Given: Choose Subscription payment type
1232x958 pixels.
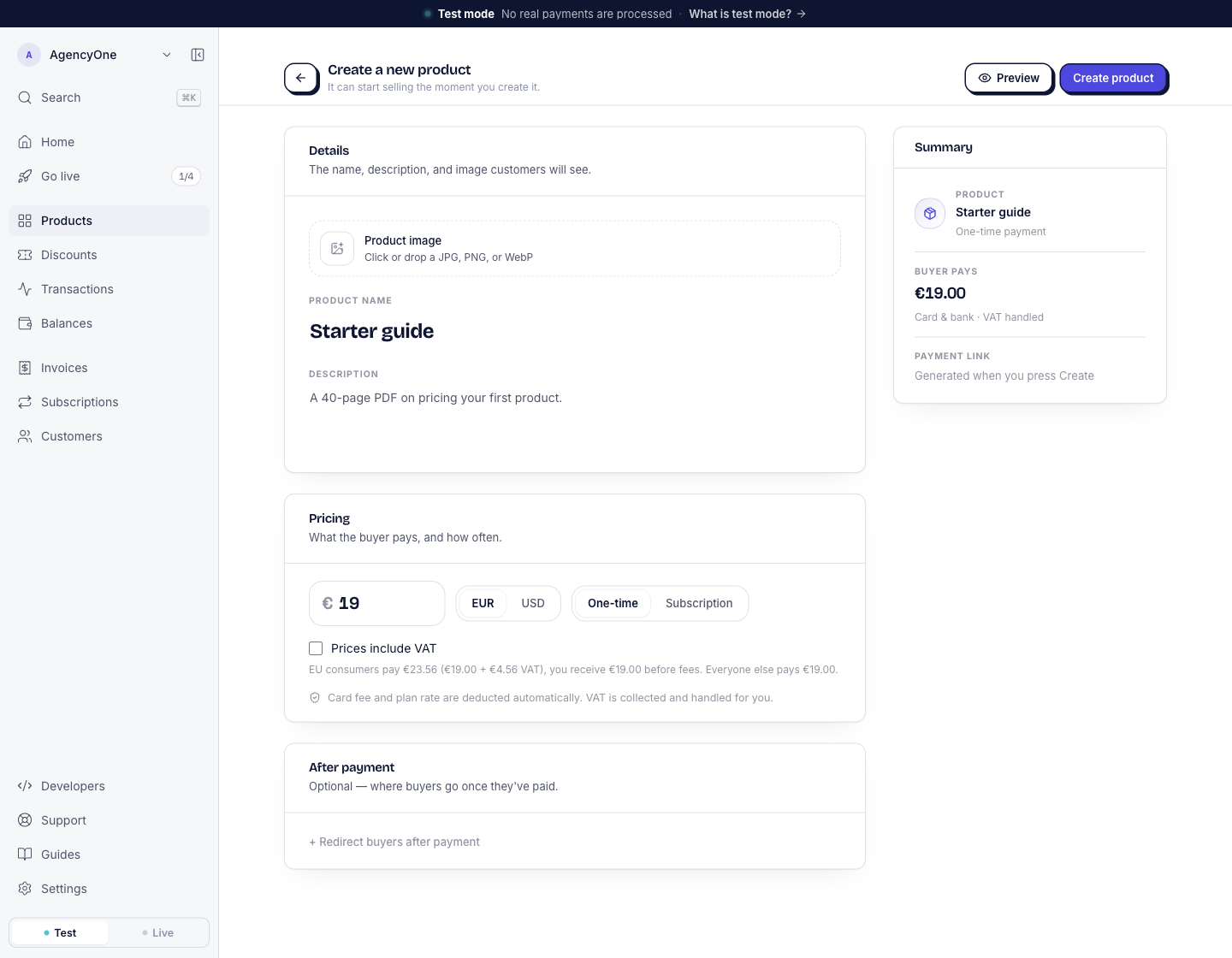Looking at the screenshot, I should [x=699, y=603].
